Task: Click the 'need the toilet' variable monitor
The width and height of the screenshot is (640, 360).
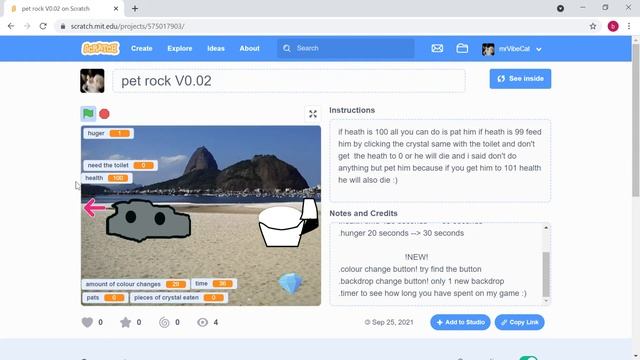Action: pyautogui.click(x=120, y=165)
